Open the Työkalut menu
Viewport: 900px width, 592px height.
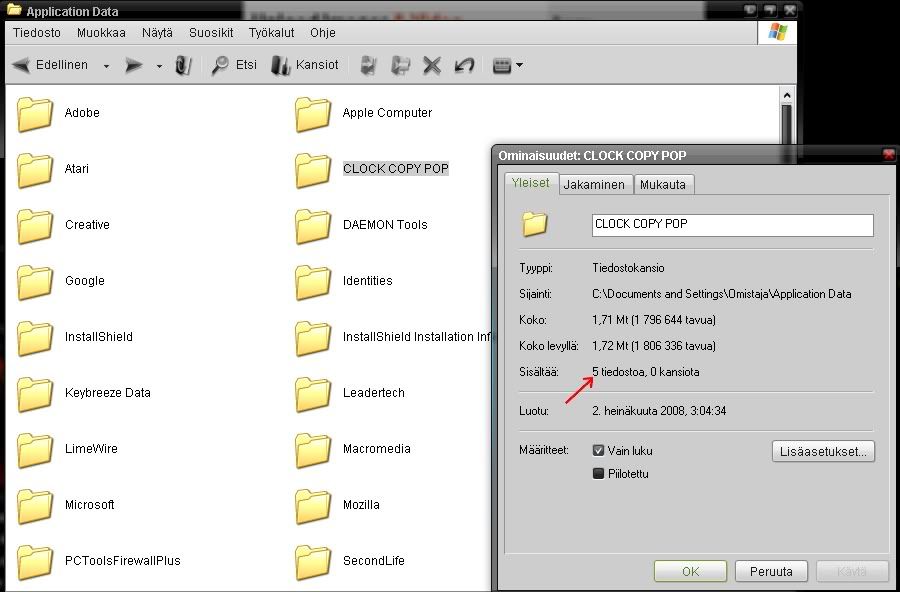271,33
